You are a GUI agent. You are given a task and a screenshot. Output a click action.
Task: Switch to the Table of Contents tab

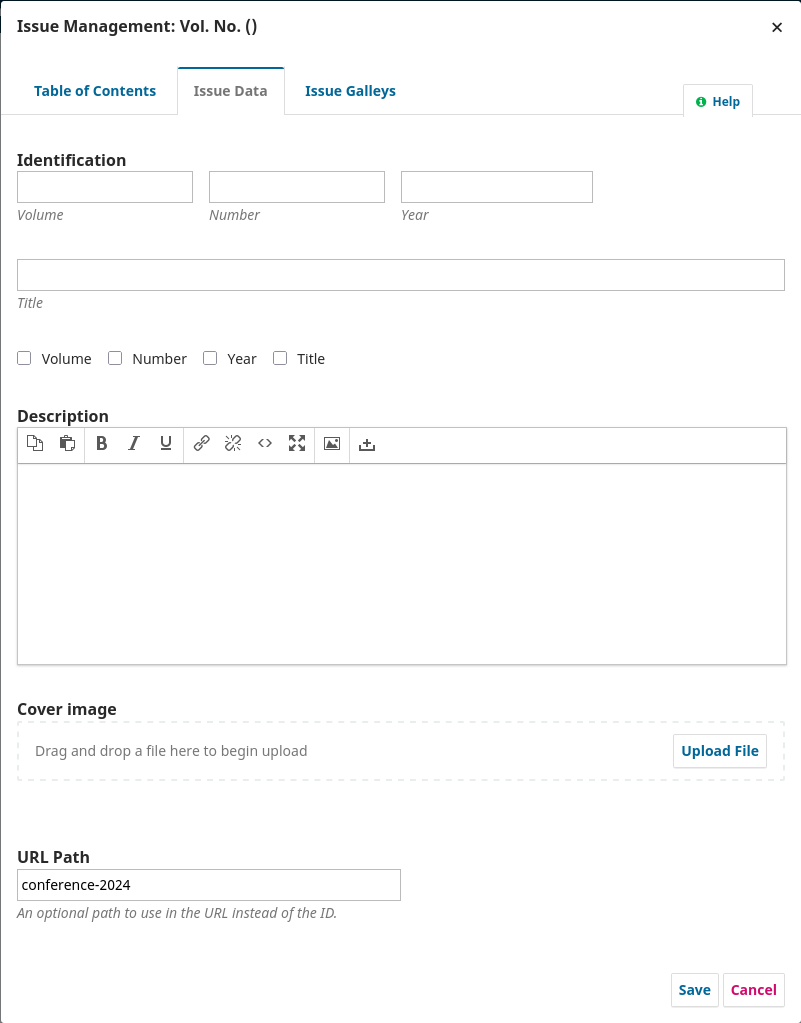95,91
